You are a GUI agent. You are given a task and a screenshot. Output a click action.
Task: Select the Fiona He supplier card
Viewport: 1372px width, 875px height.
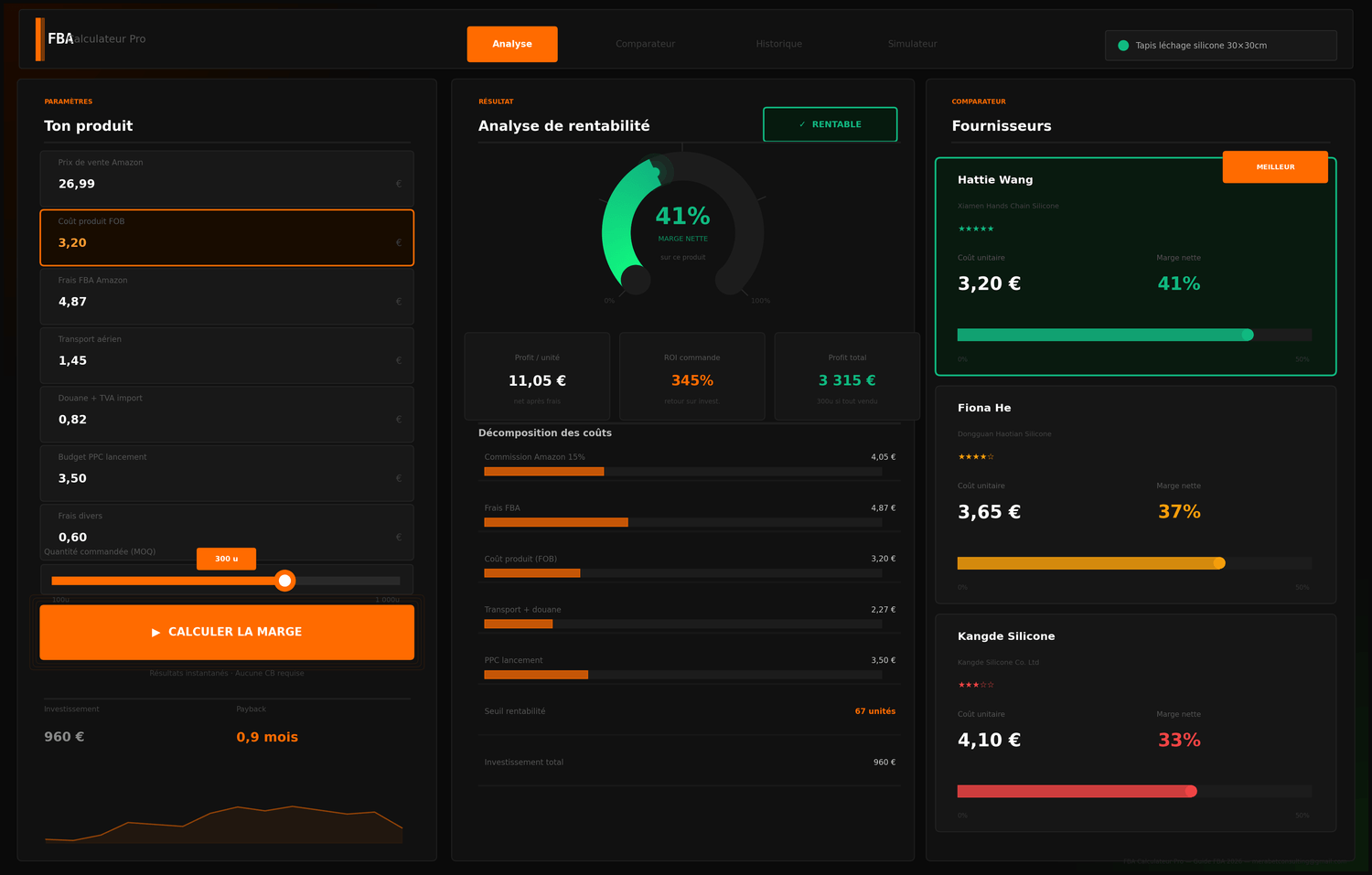coord(1135,495)
